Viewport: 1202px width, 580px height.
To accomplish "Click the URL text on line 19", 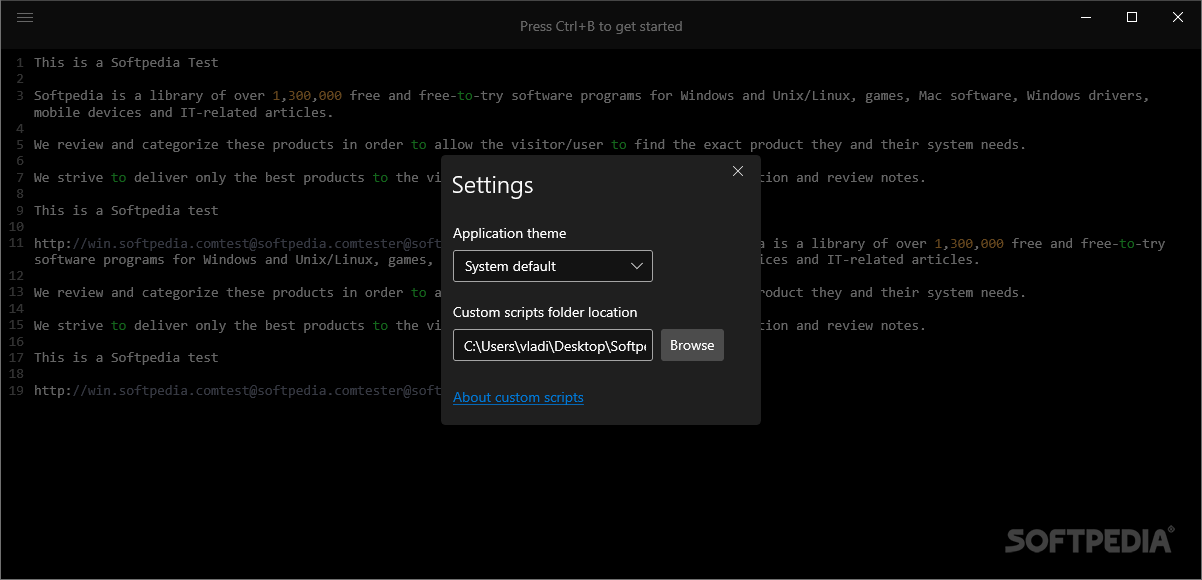I will tap(237, 390).
